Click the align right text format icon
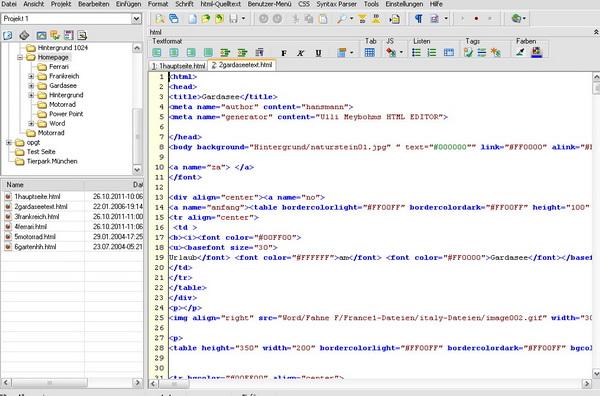600x396 pixels. click(191, 52)
